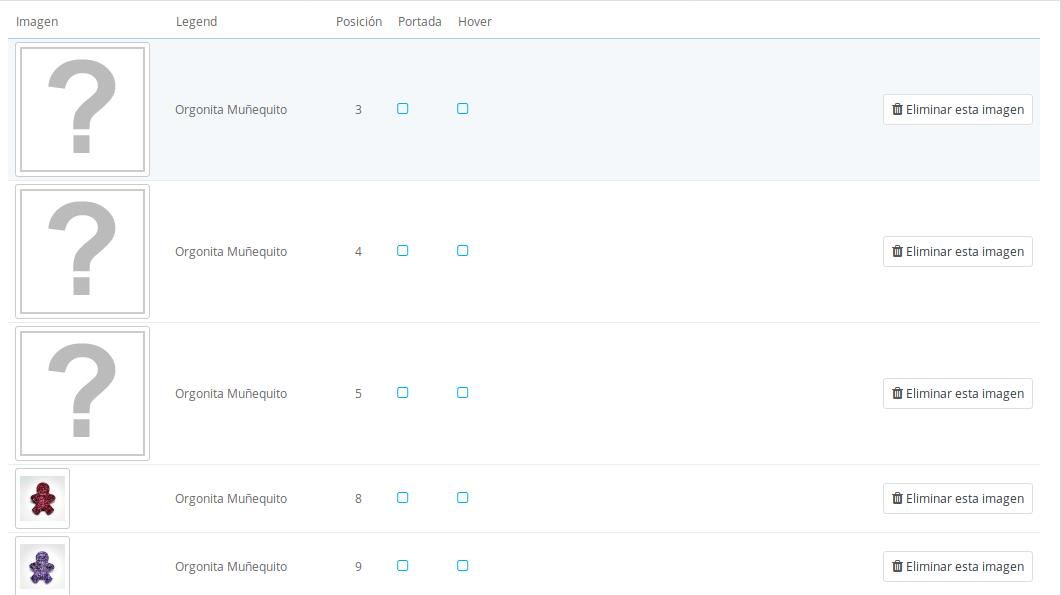The height and width of the screenshot is (595, 1061).
Task: Click the Legend column header
Action: pyautogui.click(x=196, y=22)
